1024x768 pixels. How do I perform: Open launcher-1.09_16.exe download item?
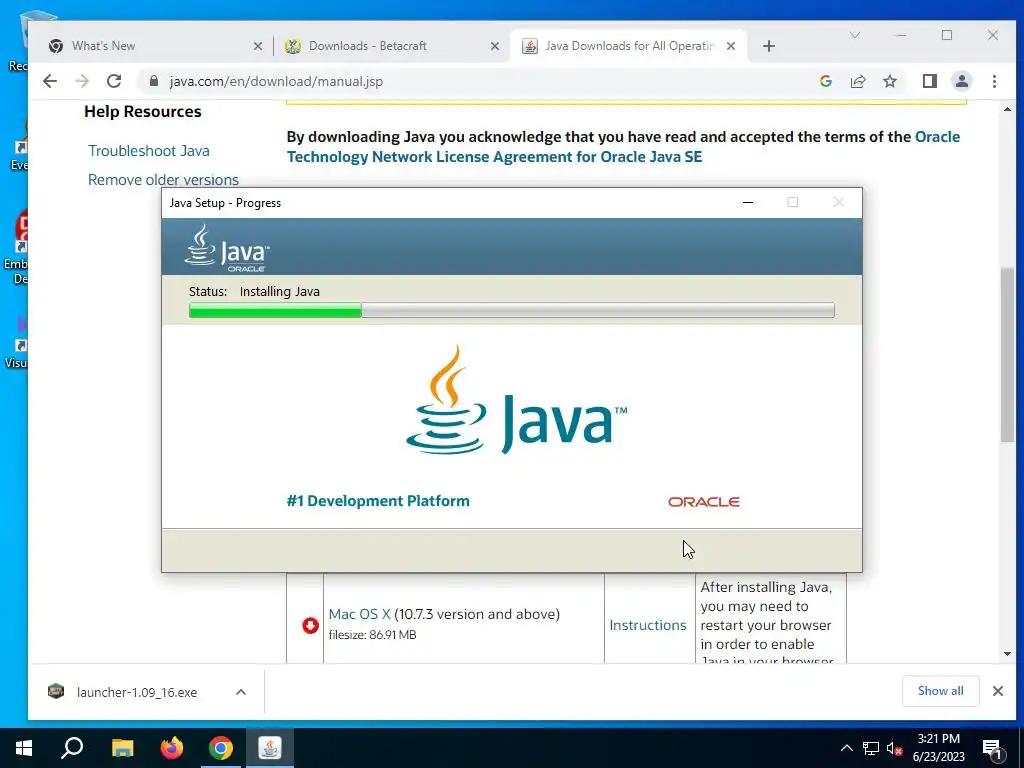click(x=136, y=692)
